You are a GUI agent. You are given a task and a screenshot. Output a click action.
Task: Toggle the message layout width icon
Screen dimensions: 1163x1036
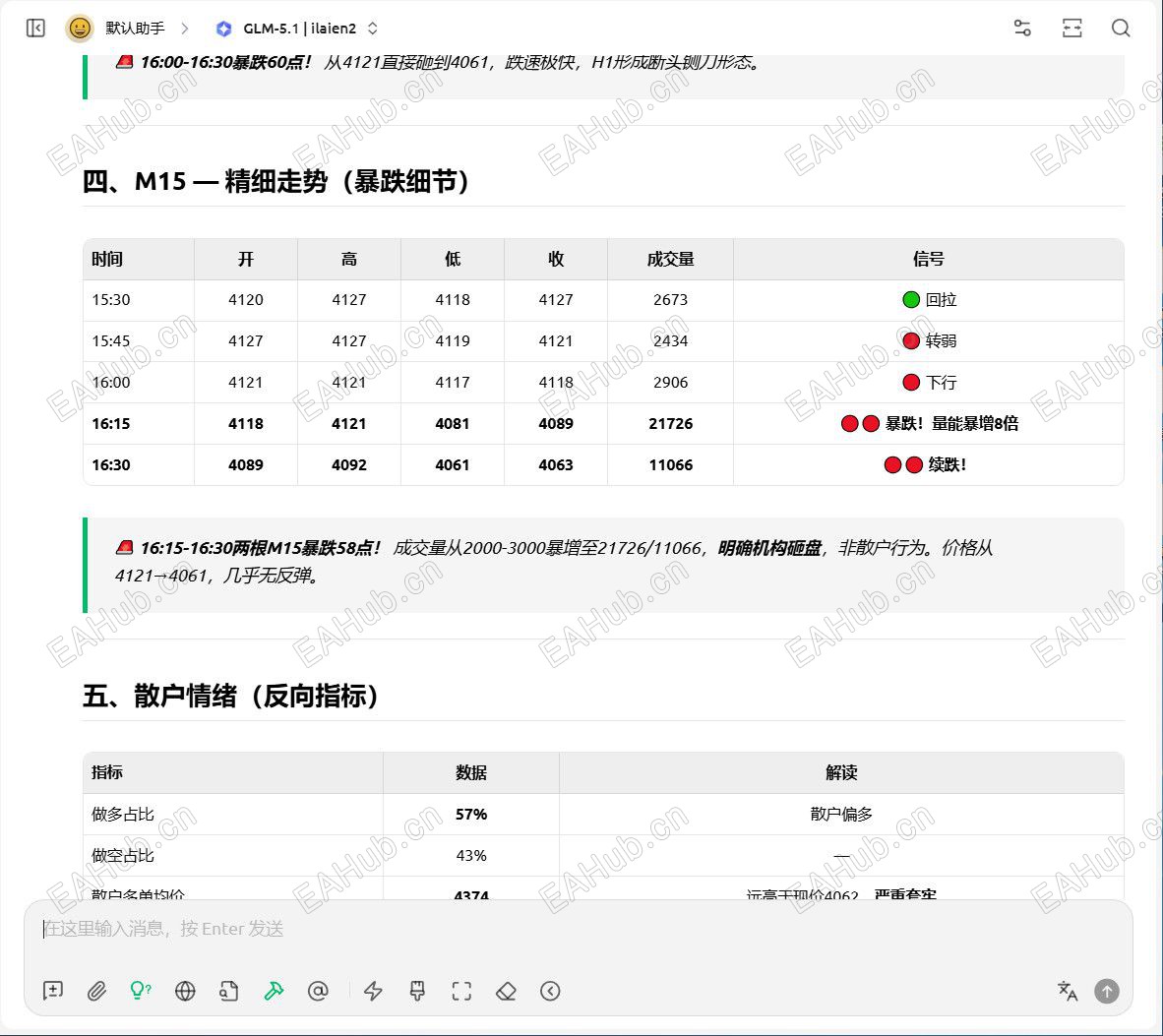[x=1071, y=29]
